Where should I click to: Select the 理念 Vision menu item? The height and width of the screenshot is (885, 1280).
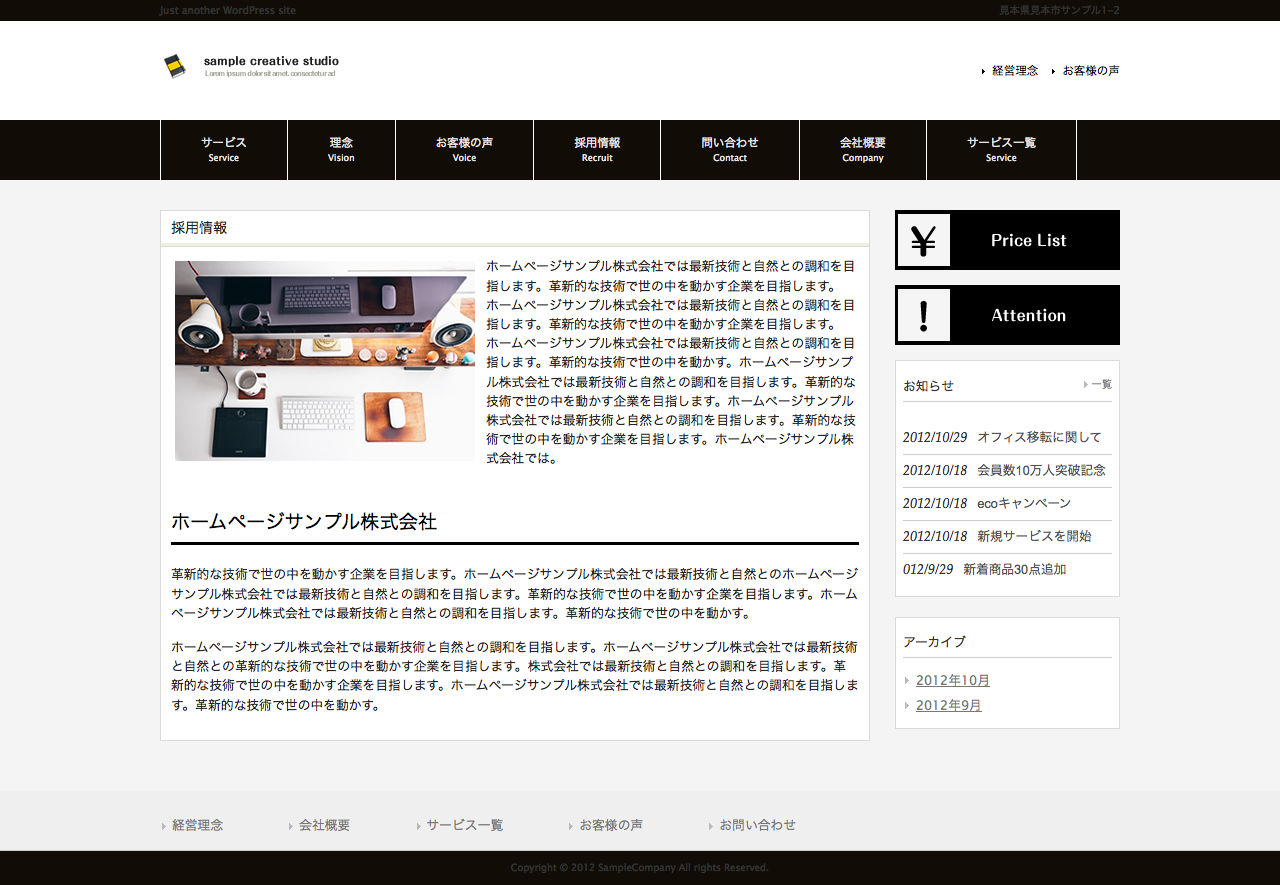coord(341,150)
